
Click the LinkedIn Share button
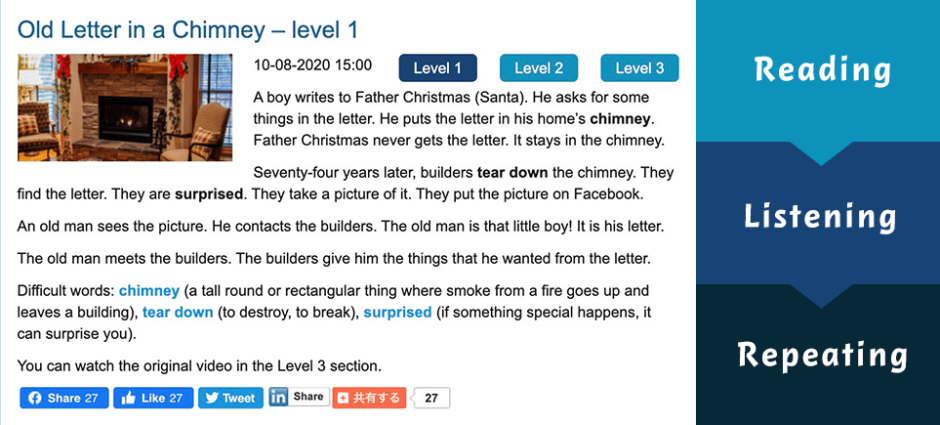coord(297,397)
